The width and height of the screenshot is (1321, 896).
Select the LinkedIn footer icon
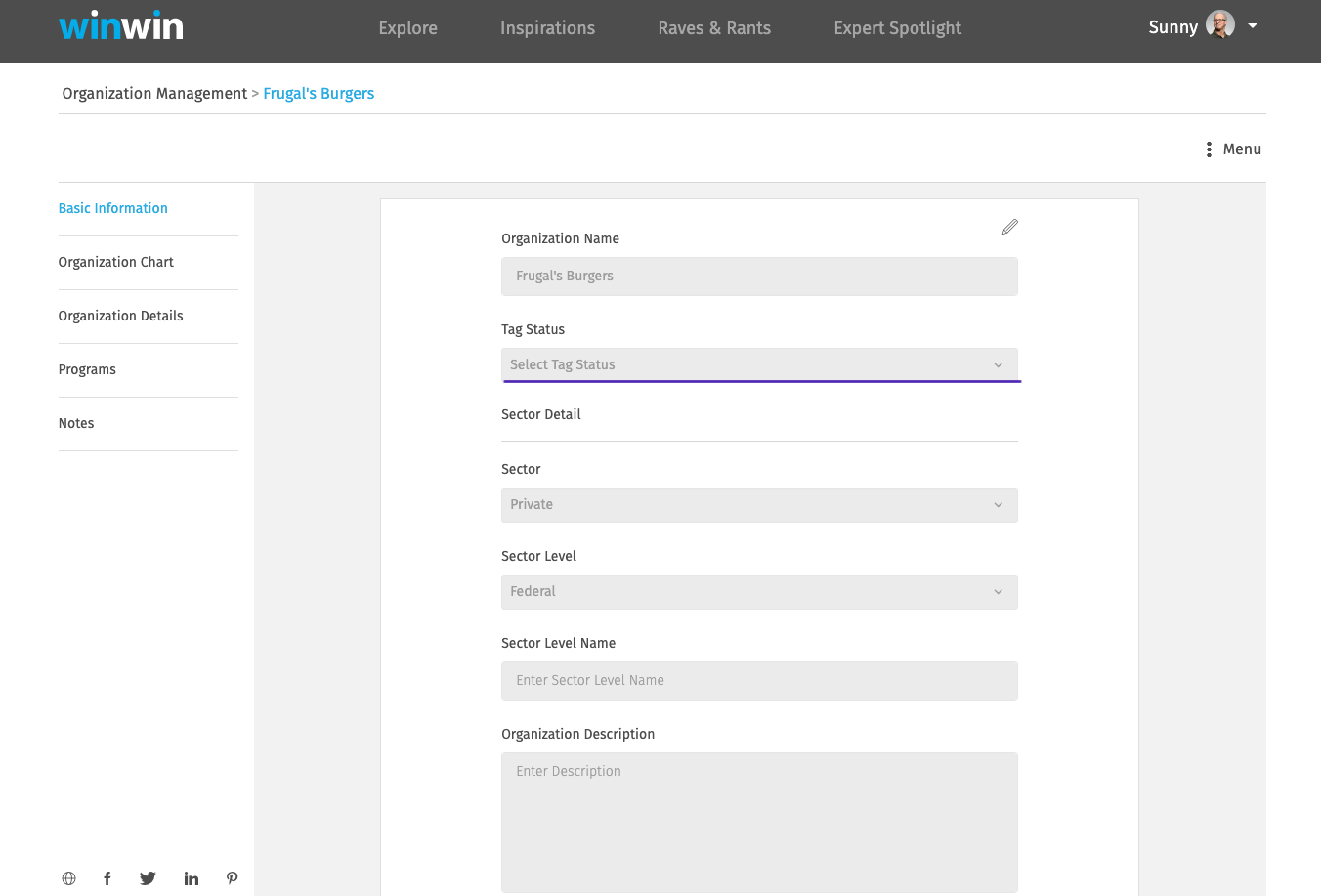(191, 877)
